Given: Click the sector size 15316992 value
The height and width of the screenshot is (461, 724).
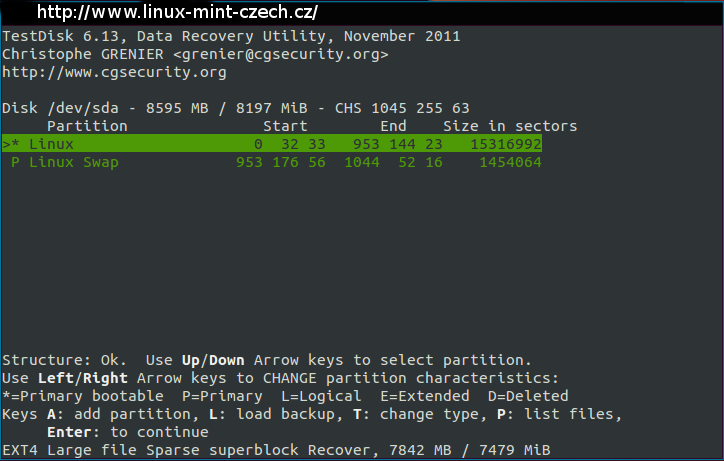Looking at the screenshot, I should pyautogui.click(x=506, y=144).
